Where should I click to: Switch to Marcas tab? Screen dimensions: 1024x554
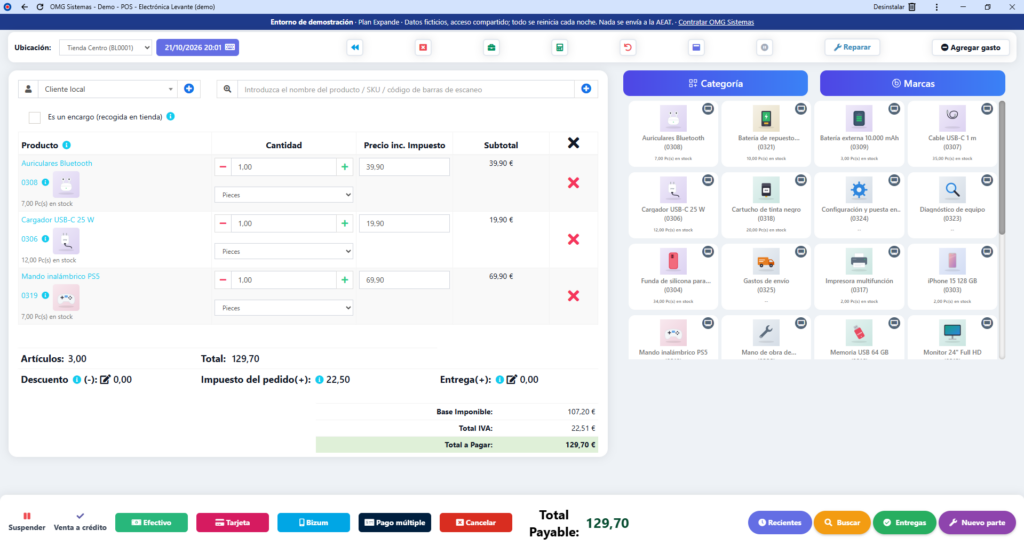[x=912, y=84]
